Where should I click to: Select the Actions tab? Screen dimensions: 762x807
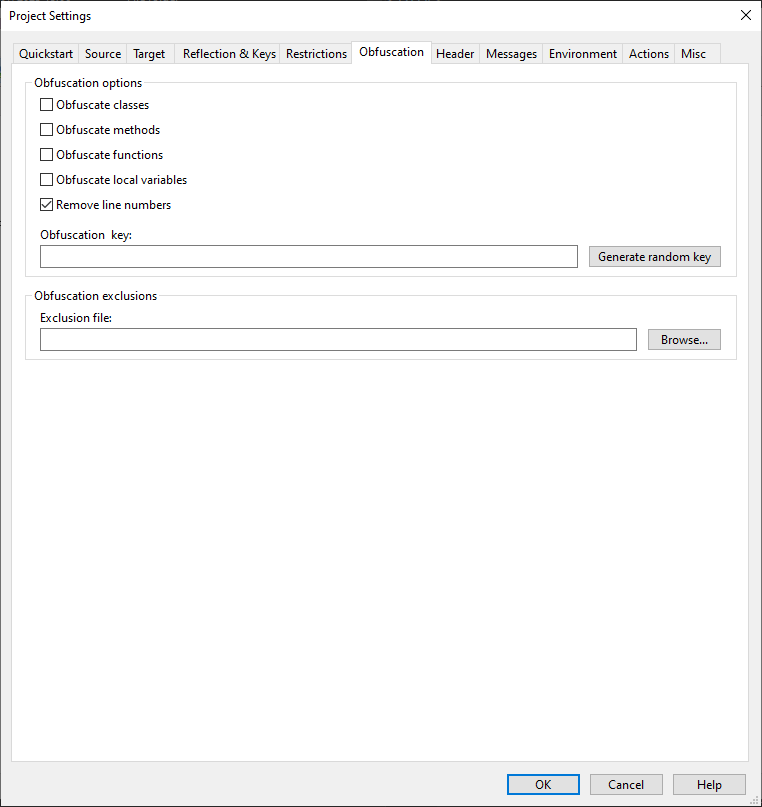(649, 54)
